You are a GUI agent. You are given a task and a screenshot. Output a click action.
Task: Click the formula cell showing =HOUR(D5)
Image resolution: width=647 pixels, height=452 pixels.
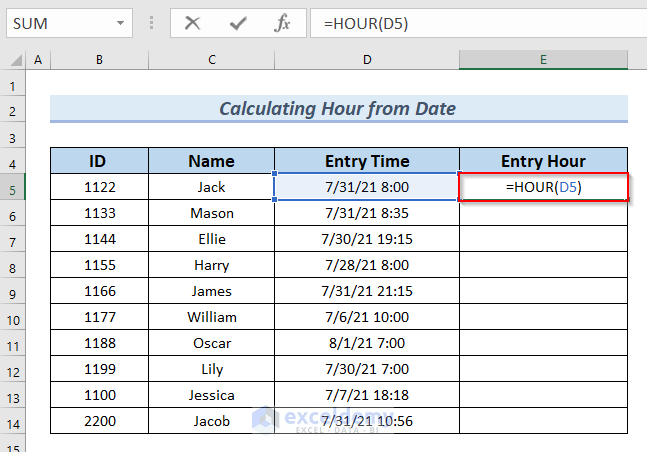[x=543, y=187]
